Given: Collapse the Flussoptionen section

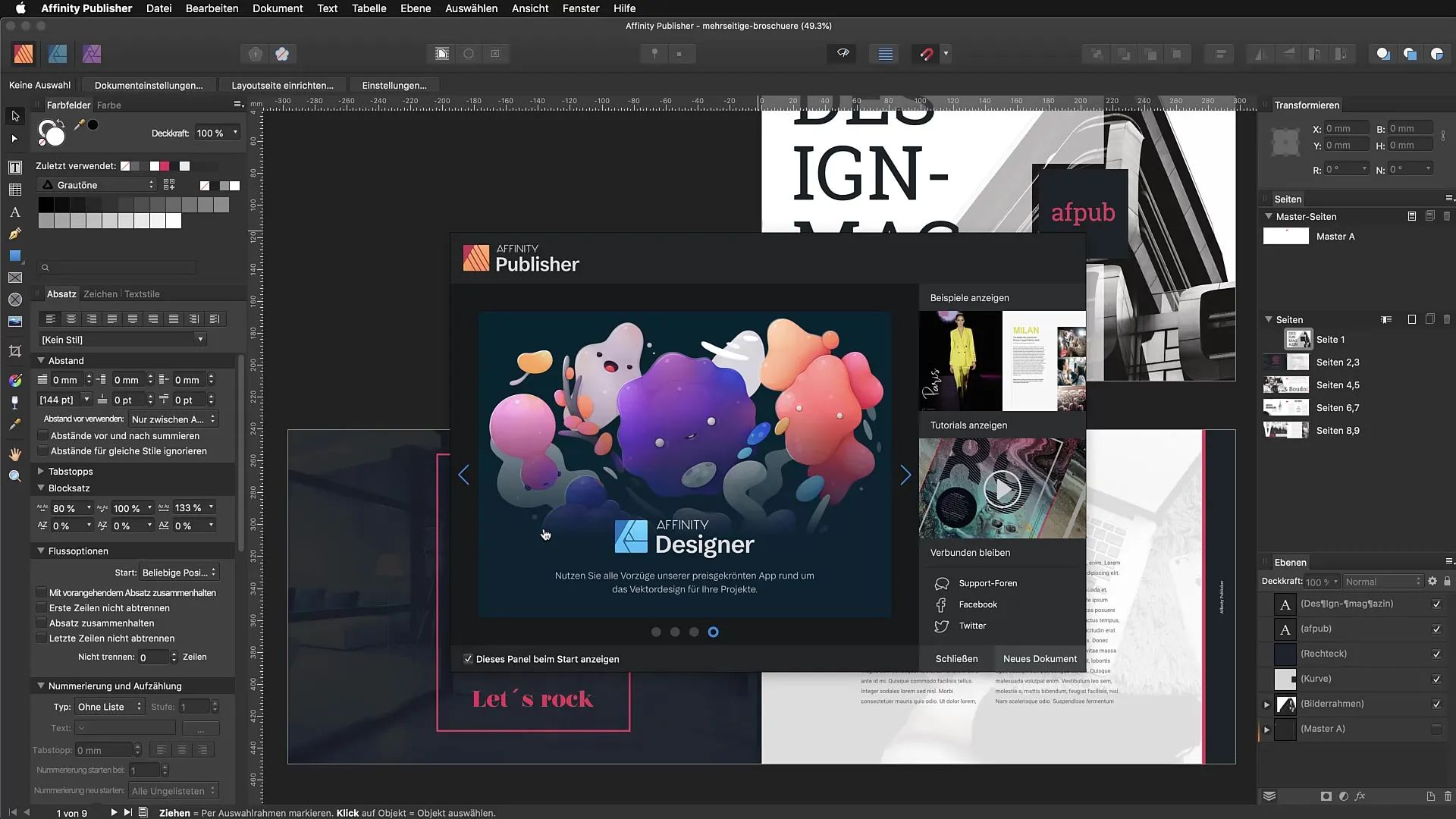Looking at the screenshot, I should coord(41,551).
